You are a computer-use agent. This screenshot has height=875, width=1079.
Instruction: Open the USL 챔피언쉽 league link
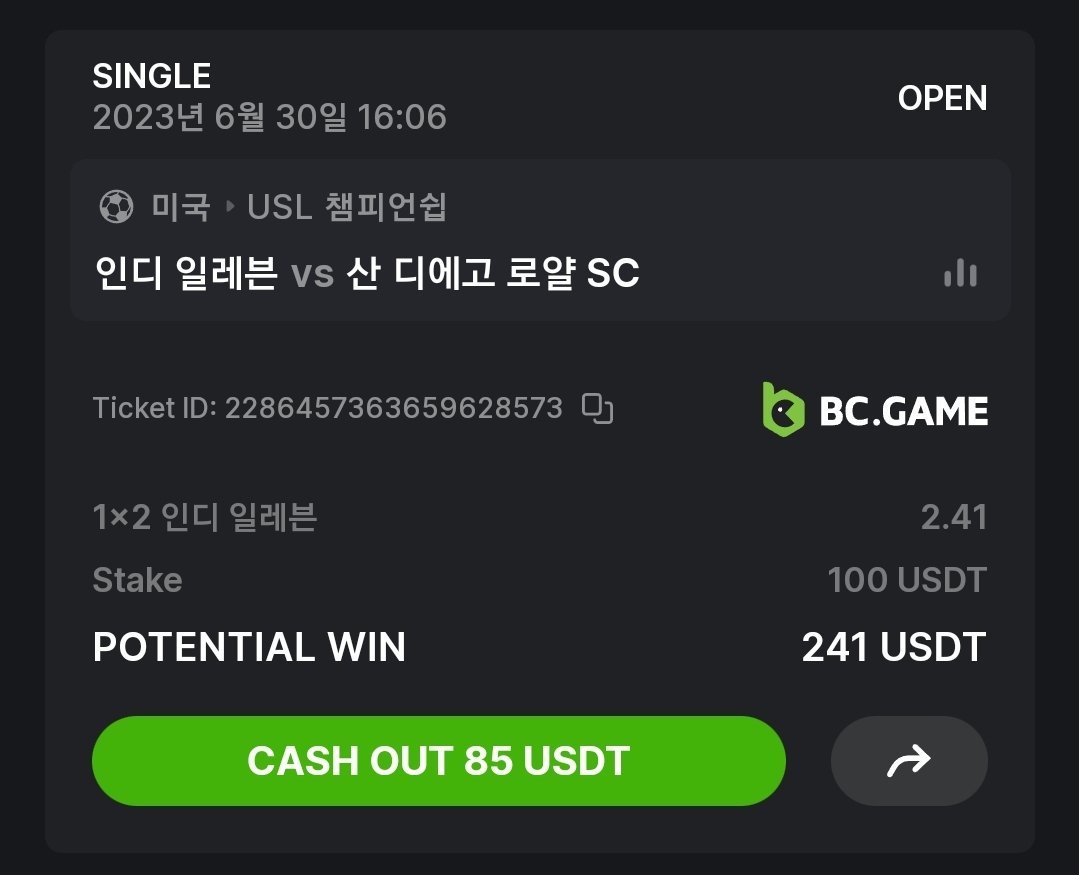point(346,208)
